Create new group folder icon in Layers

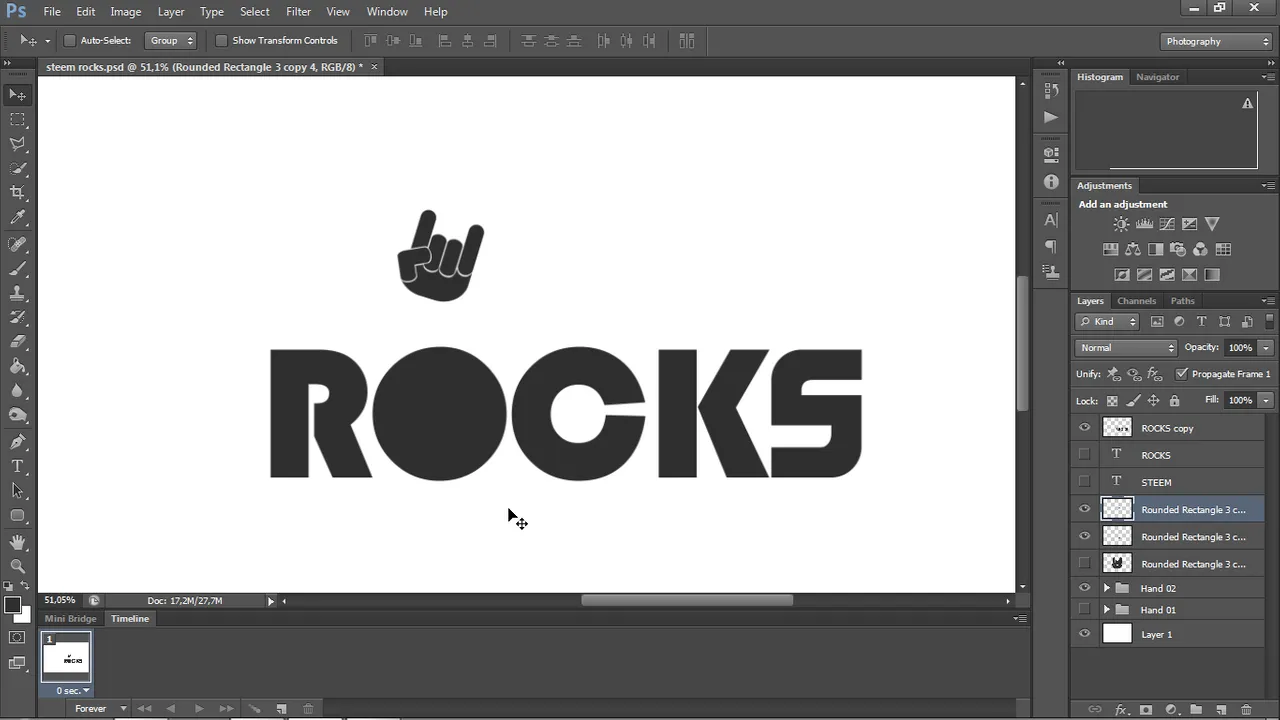(x=1196, y=709)
